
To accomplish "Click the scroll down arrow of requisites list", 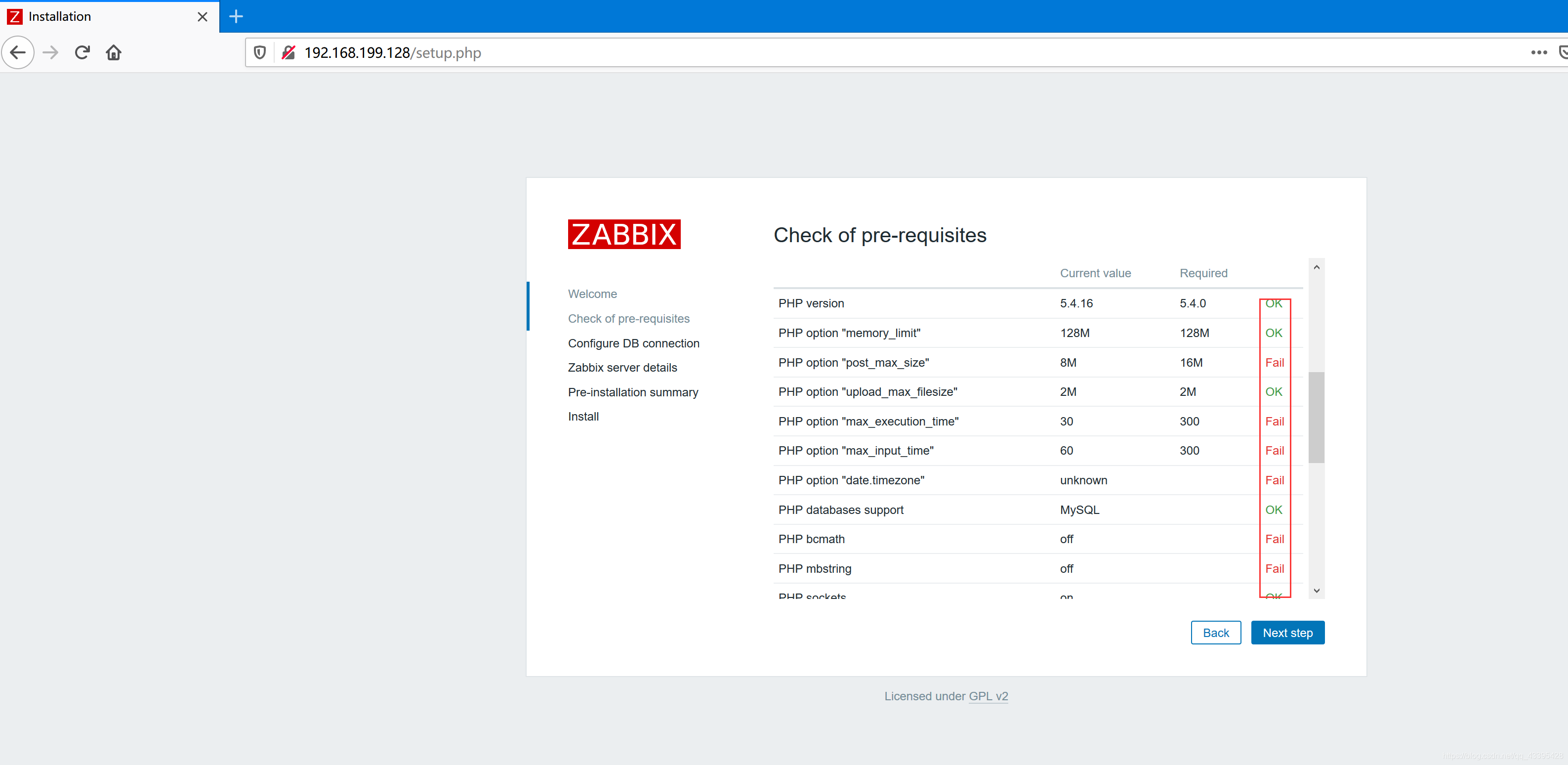I will (1316, 591).
